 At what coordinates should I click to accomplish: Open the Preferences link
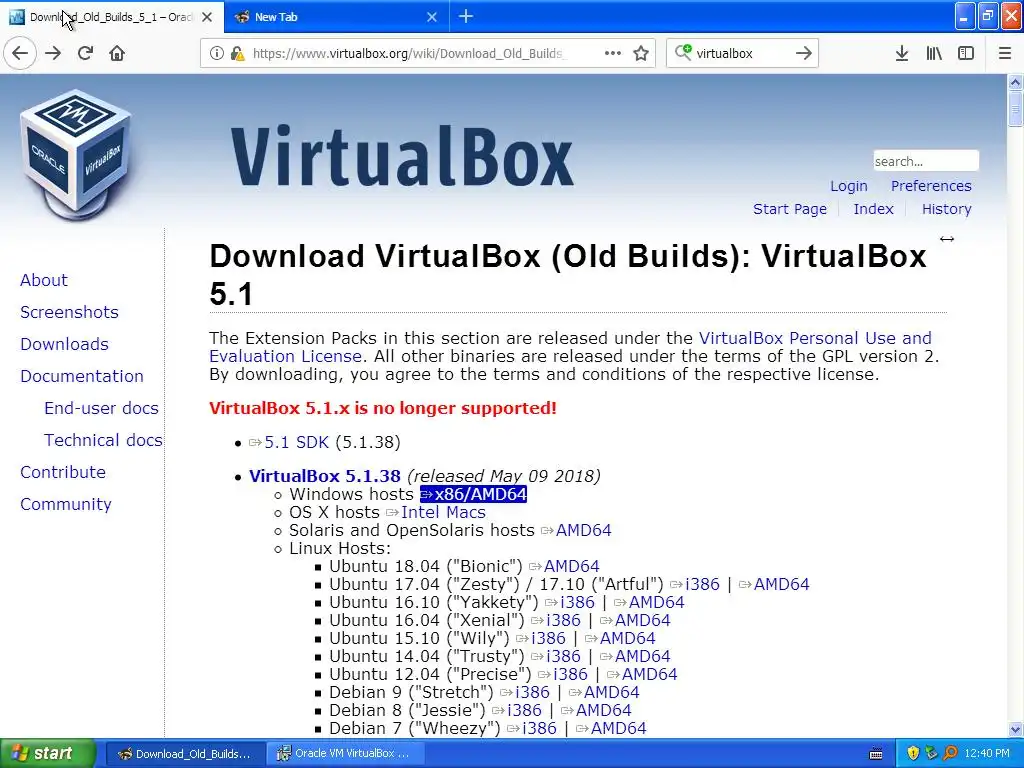pos(931,186)
